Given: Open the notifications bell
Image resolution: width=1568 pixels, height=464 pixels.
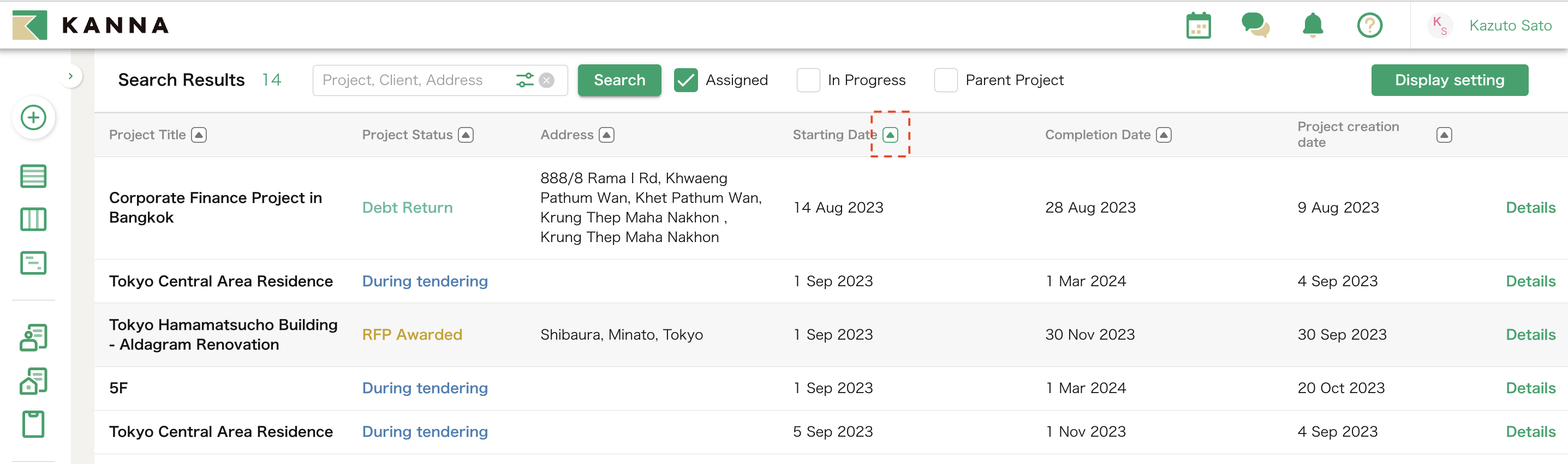Looking at the screenshot, I should [1313, 26].
